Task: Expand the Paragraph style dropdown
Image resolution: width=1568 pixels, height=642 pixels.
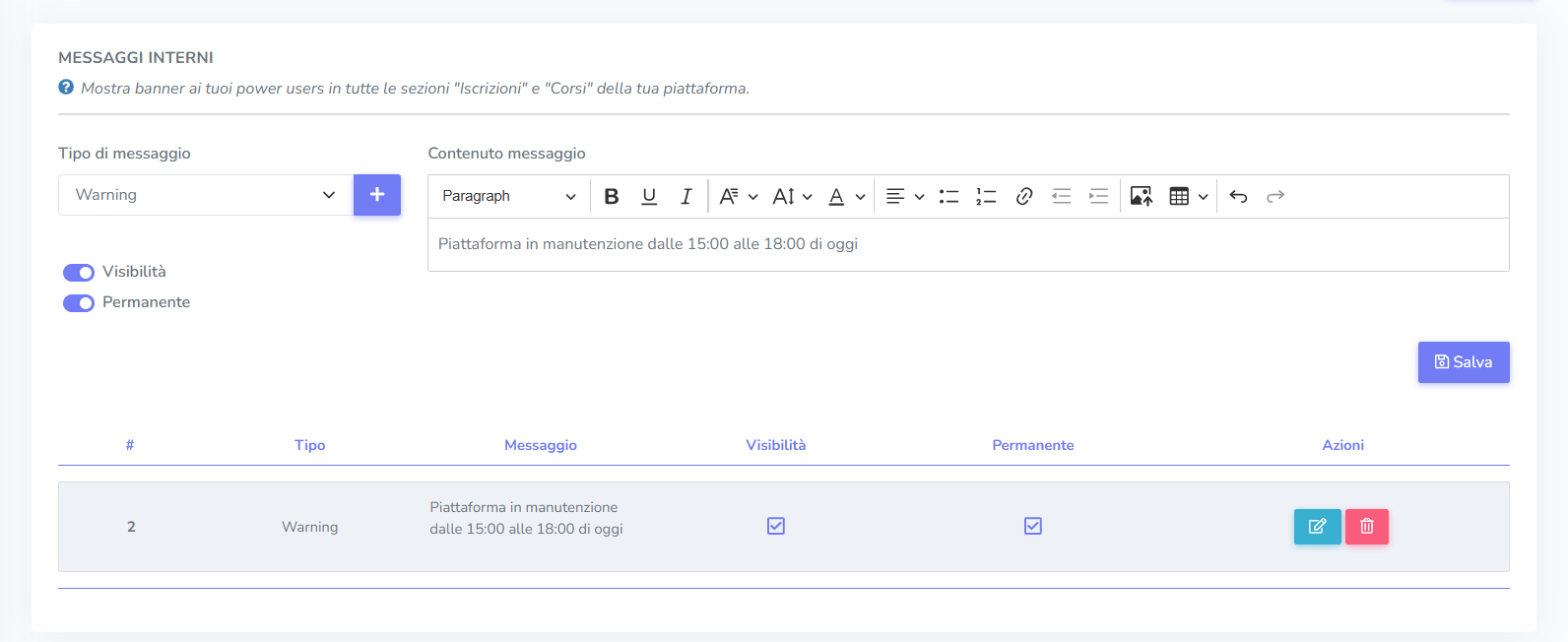Action: [508, 196]
